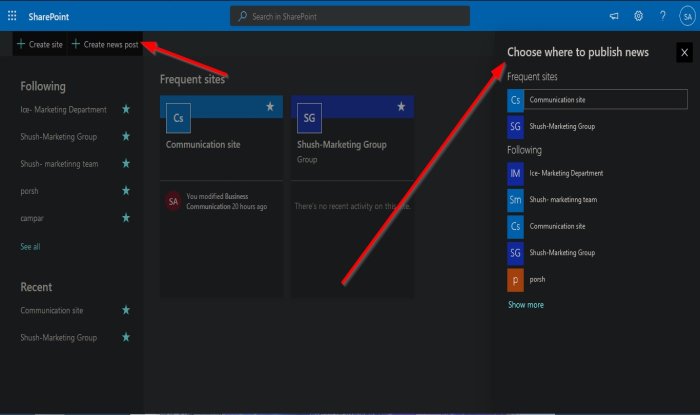Click the orange p site icon
Image resolution: width=700 pixels, height=415 pixels.
pyautogui.click(x=515, y=280)
